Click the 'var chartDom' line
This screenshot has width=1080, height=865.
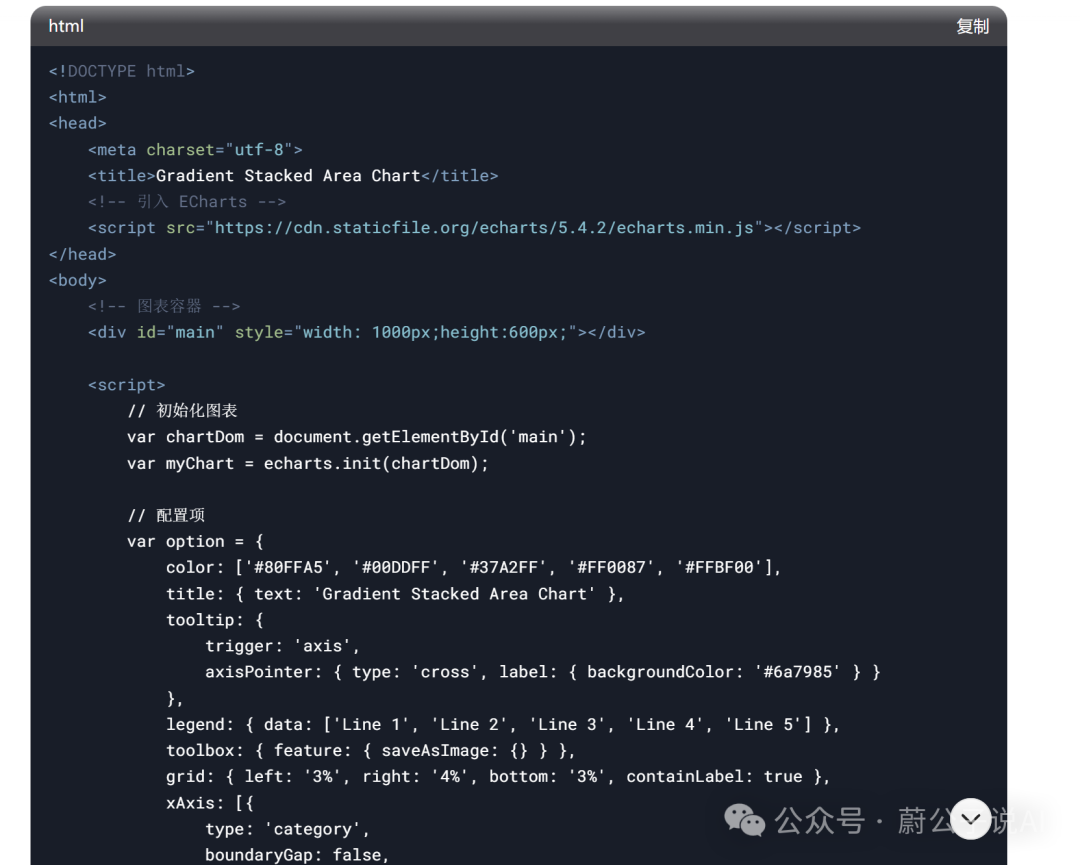[357, 437]
